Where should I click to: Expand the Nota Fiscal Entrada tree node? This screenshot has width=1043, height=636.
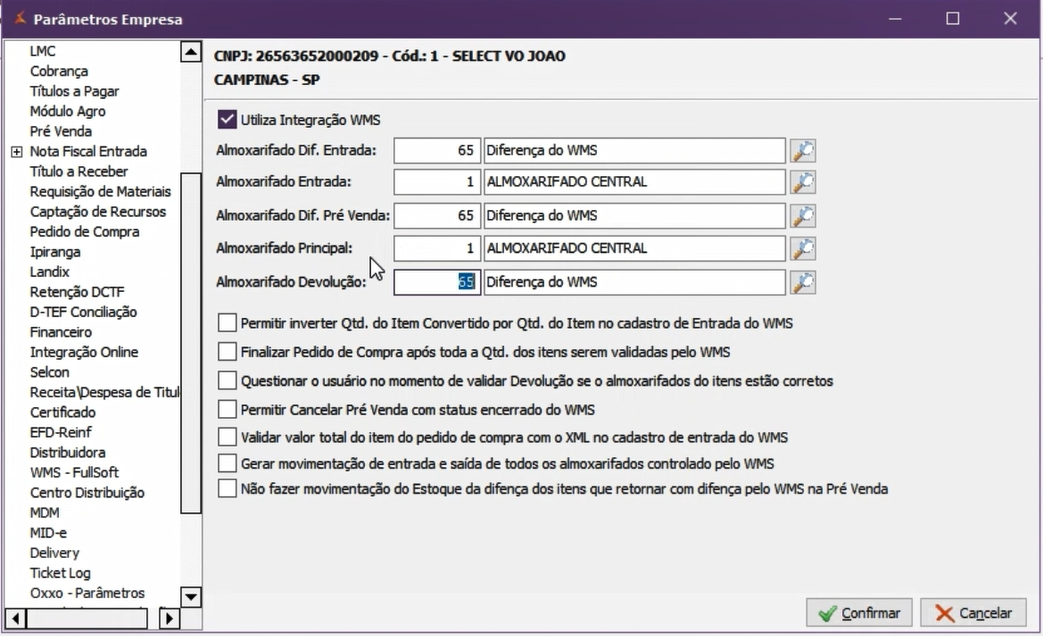(17, 152)
